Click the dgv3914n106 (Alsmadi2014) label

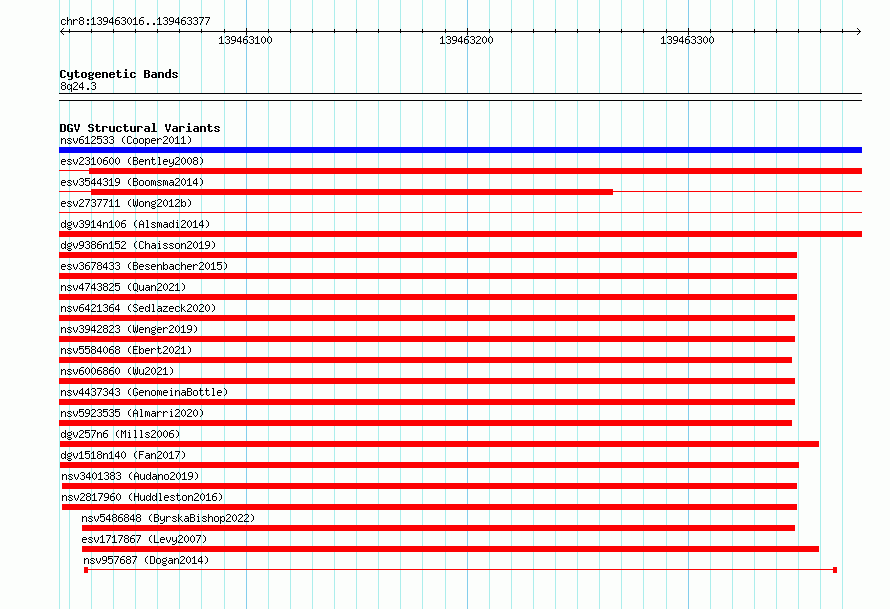pyautogui.click(x=135, y=224)
